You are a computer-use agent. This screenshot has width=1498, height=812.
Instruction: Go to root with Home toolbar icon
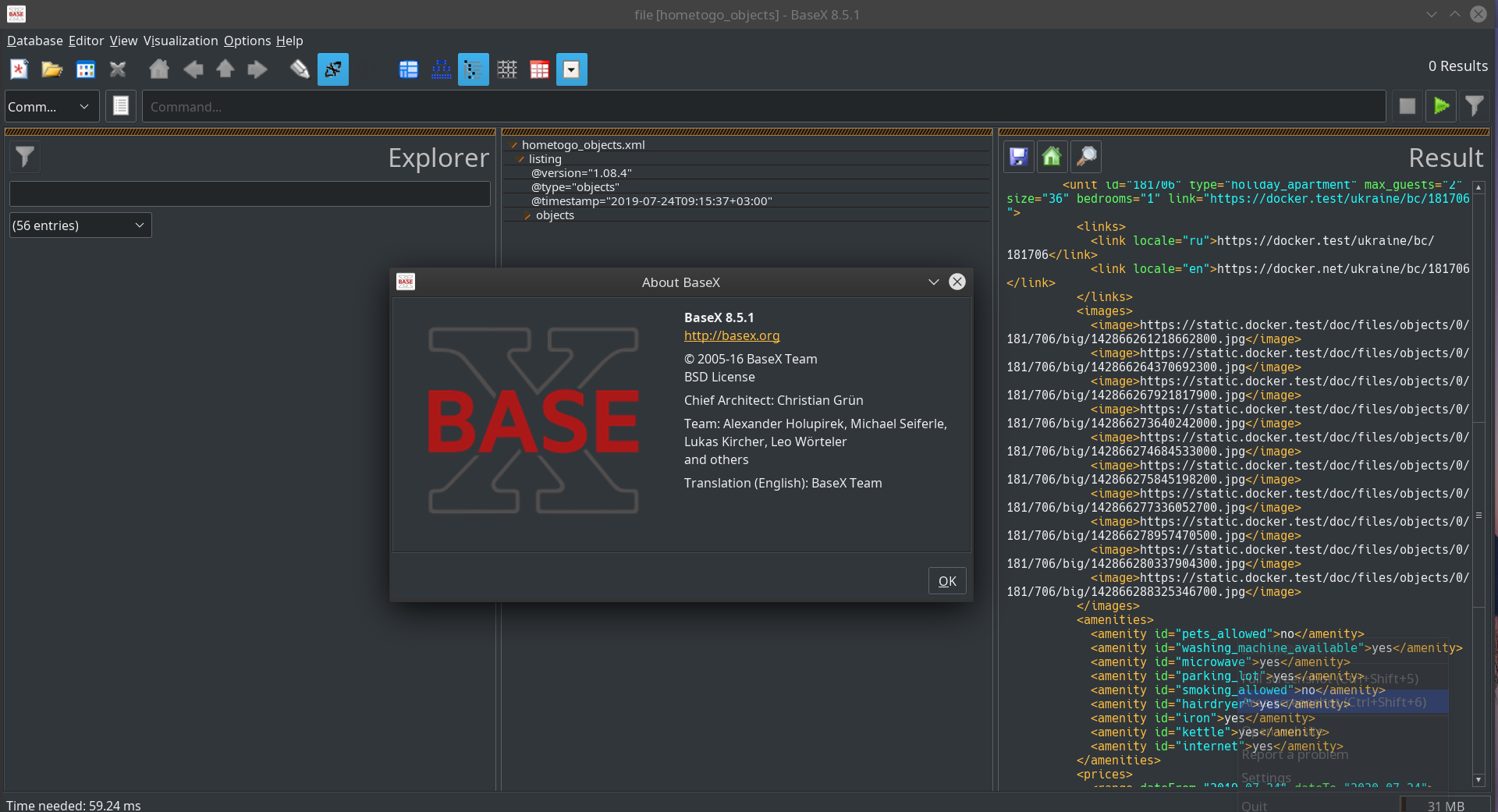point(159,69)
